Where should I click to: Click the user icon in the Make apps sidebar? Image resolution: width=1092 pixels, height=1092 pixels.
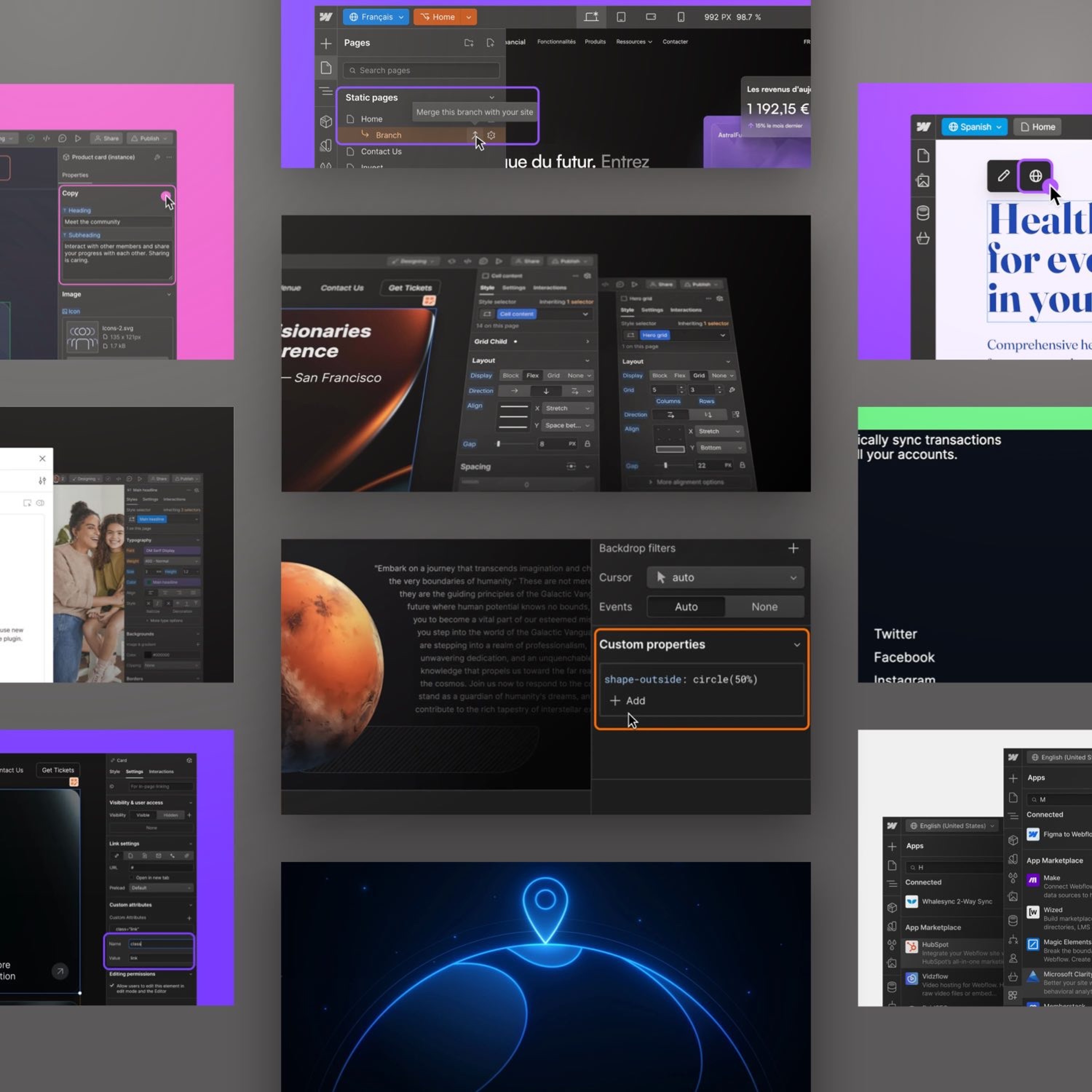pyautogui.click(x=1013, y=958)
